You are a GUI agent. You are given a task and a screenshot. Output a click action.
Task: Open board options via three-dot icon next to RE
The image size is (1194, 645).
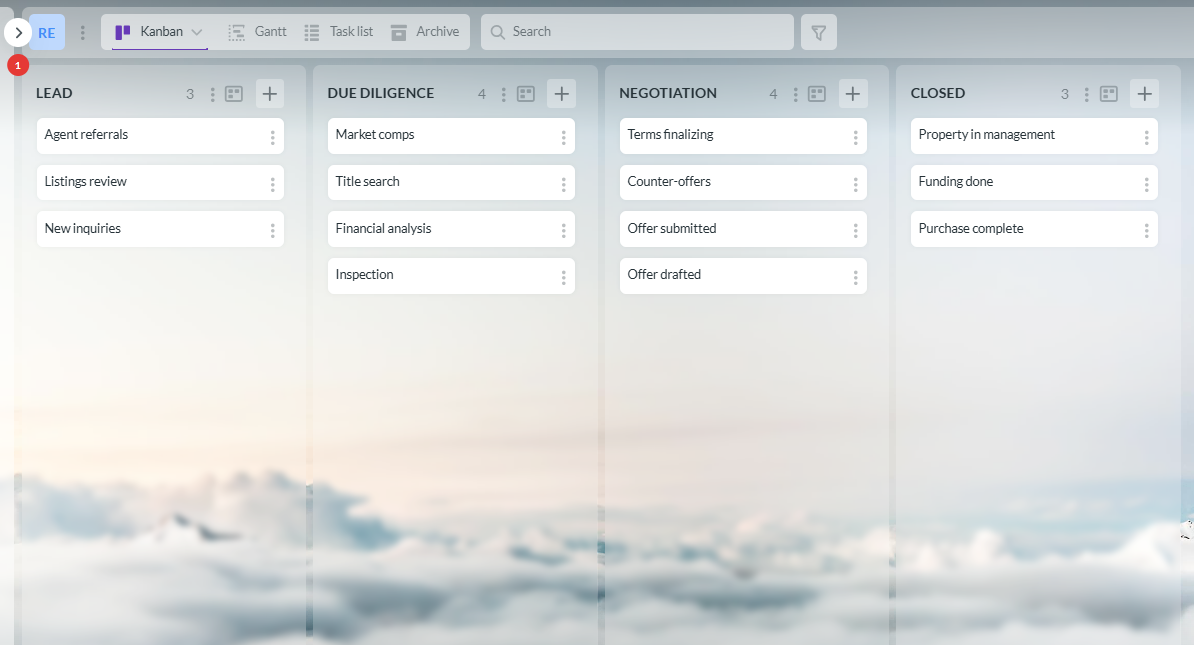(82, 31)
